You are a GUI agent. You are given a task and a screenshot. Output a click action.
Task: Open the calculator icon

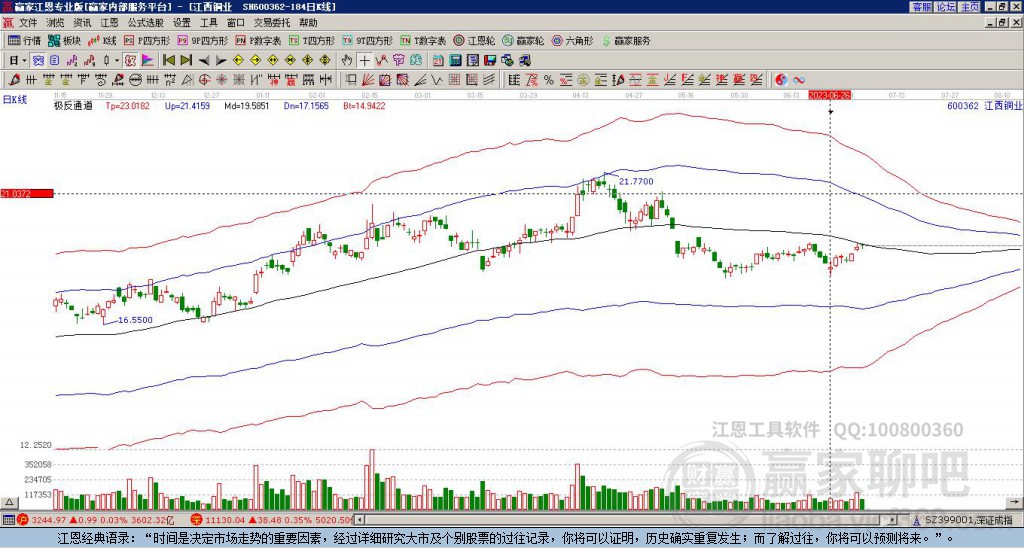pos(455,61)
